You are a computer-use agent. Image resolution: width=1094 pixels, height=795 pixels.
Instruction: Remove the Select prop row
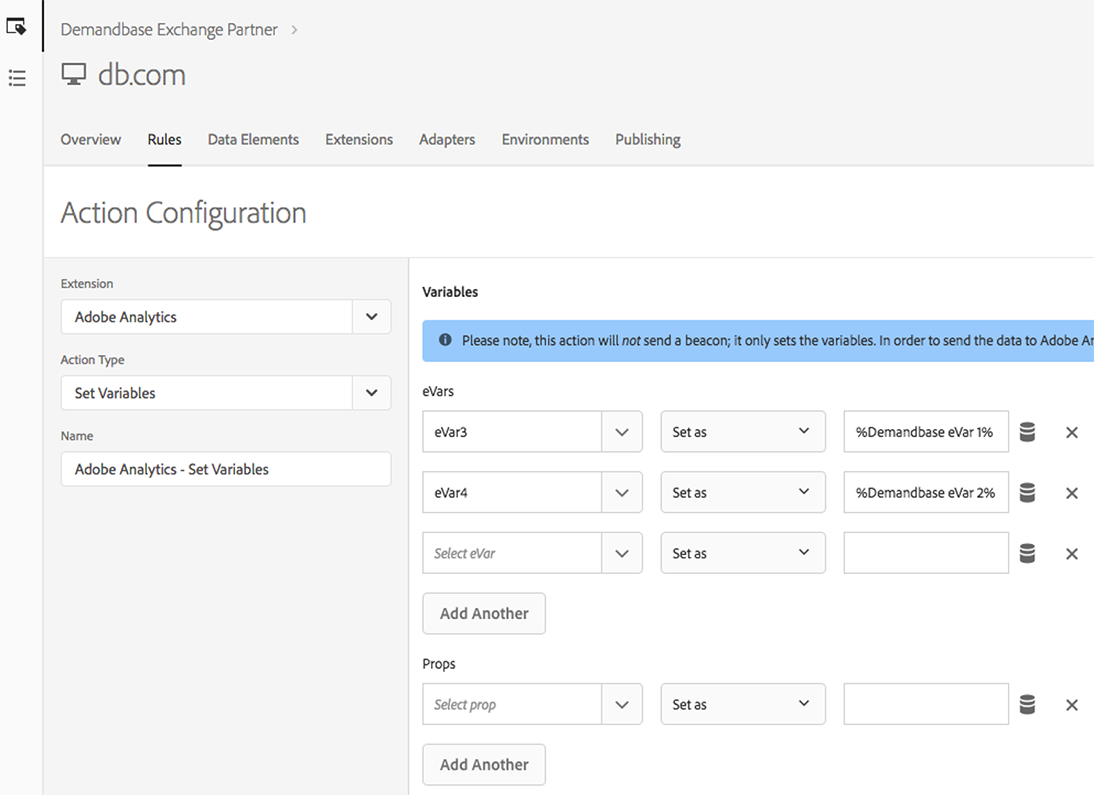pyautogui.click(x=1072, y=705)
